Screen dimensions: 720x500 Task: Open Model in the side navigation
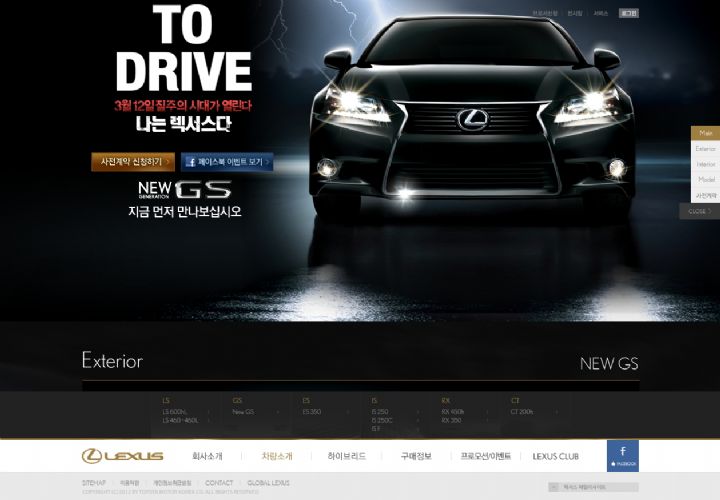coord(705,179)
